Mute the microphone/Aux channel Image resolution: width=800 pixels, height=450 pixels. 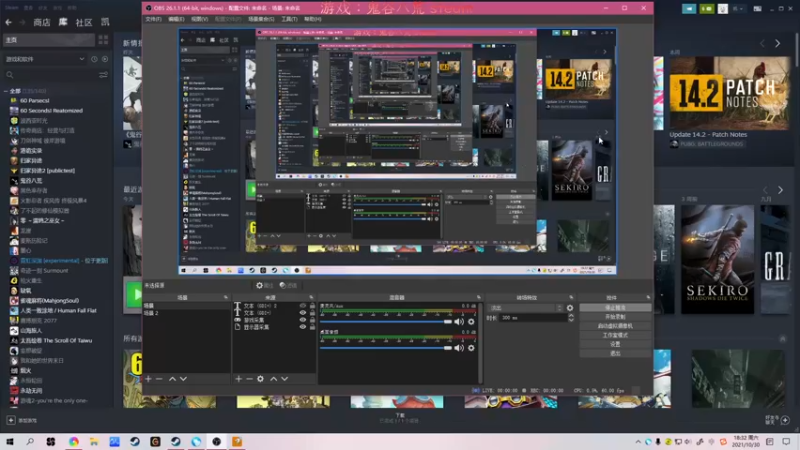point(459,321)
